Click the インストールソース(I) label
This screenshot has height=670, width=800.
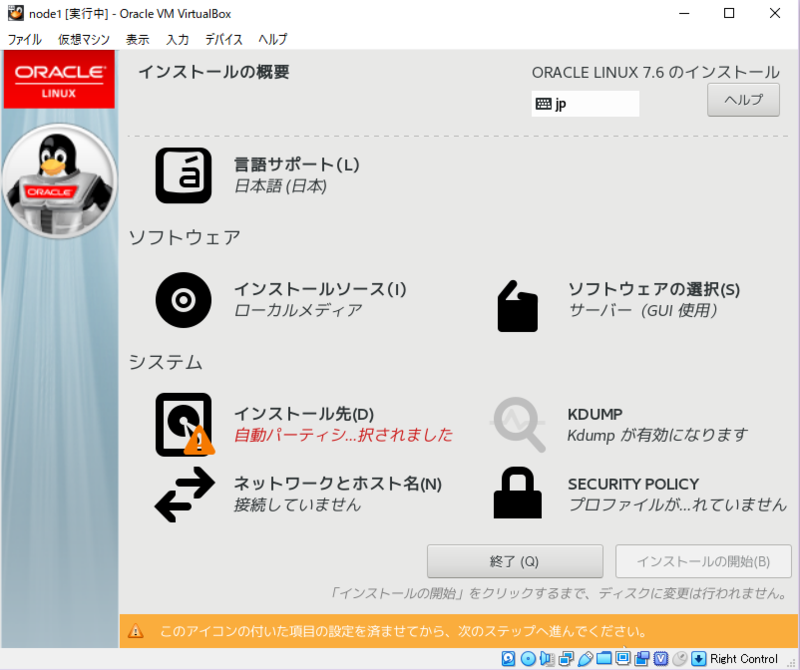coord(320,289)
